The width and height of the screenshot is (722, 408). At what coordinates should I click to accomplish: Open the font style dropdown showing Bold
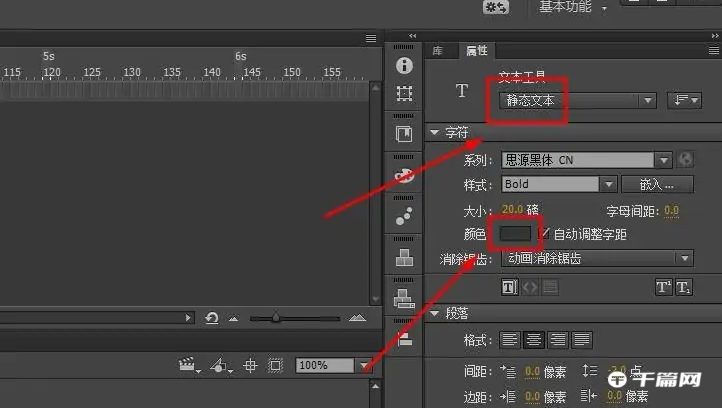point(559,184)
